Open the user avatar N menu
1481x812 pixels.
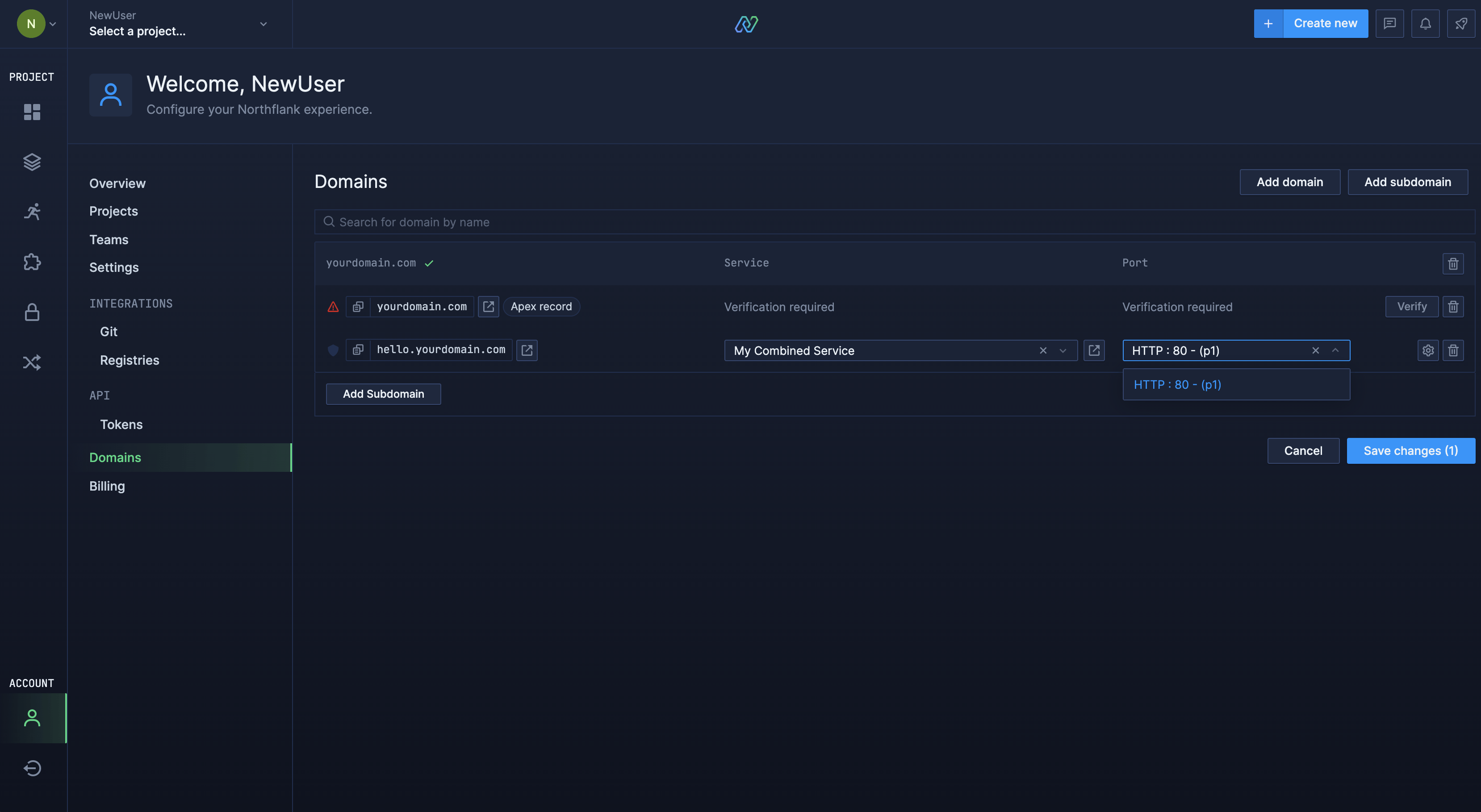click(36, 24)
